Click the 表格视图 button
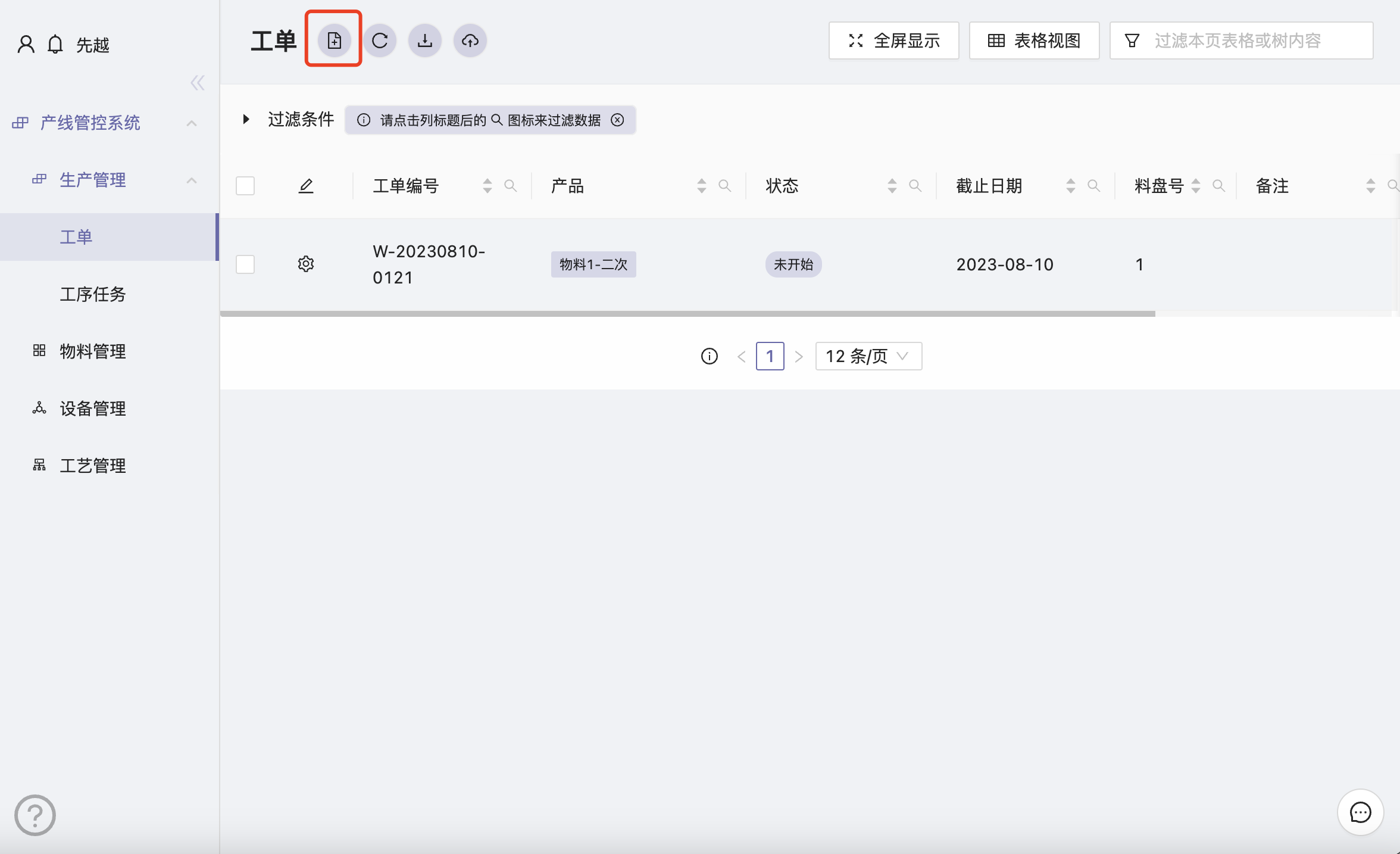 (1034, 40)
